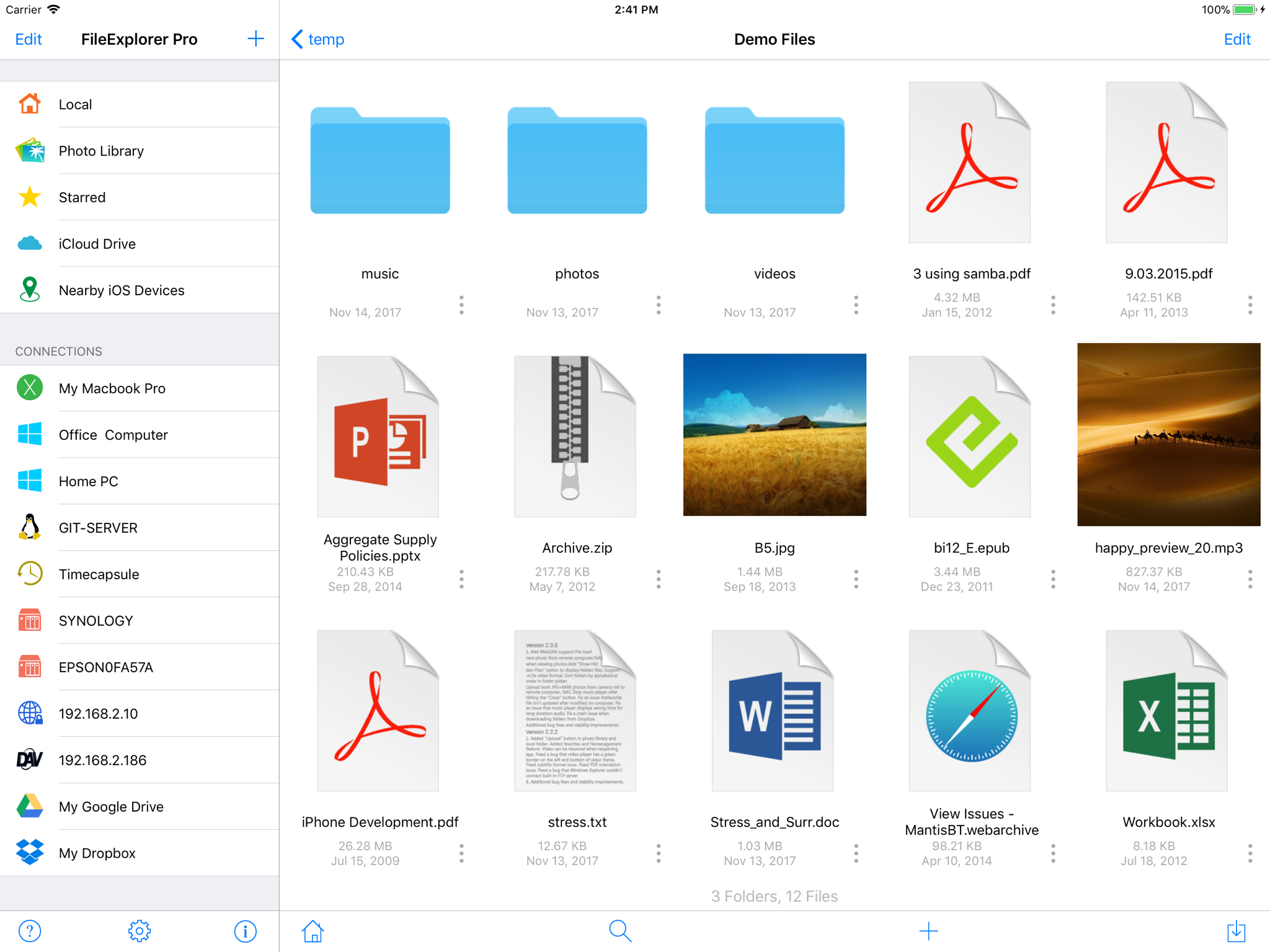This screenshot has height=952, width=1270.
Task: Open Aggregate Supply Policies.pptx
Action: click(x=378, y=436)
